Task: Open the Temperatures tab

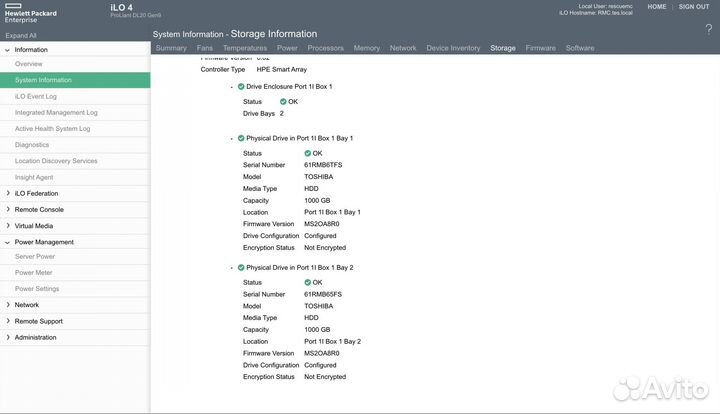Action: tap(245, 48)
